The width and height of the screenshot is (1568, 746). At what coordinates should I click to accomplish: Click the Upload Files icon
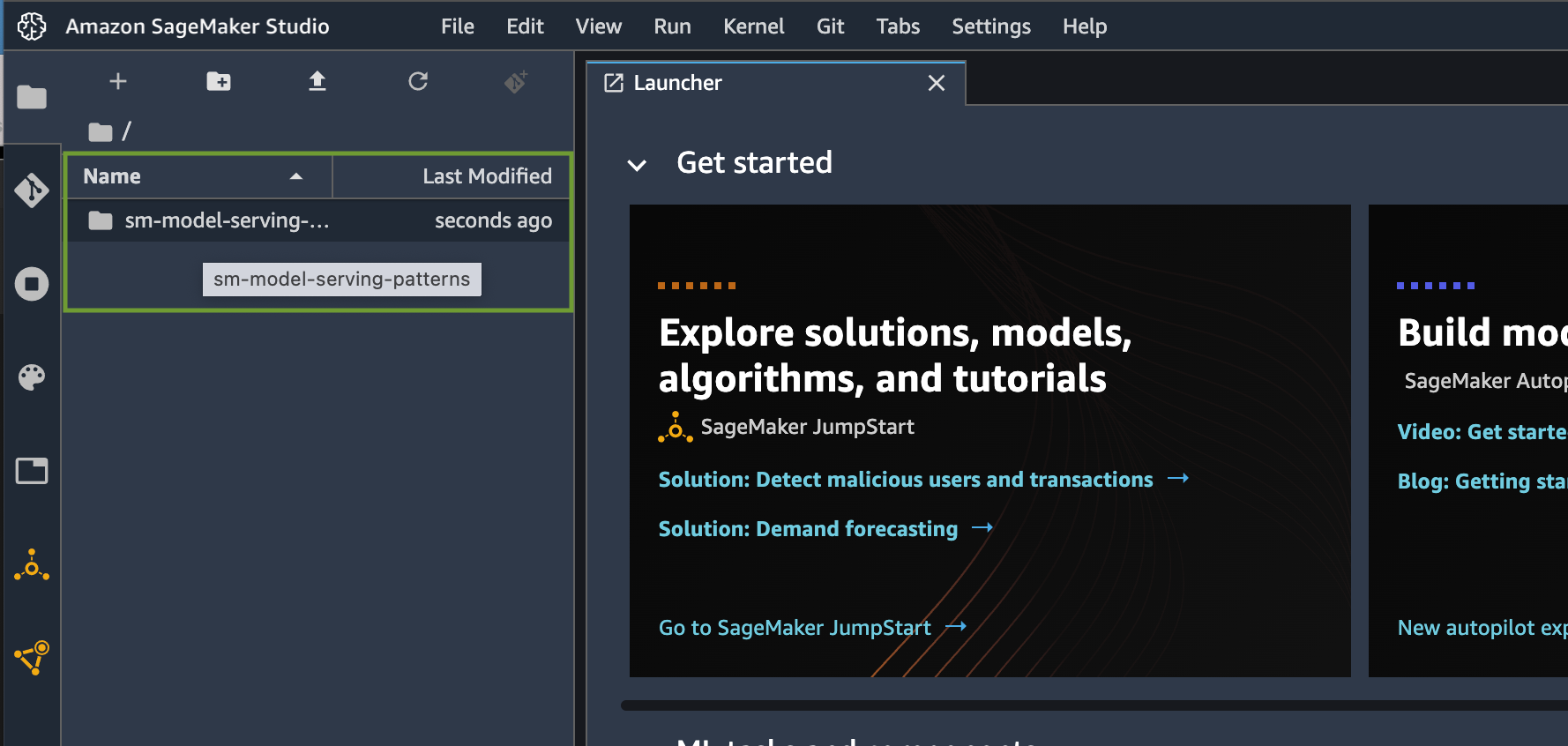click(x=317, y=81)
